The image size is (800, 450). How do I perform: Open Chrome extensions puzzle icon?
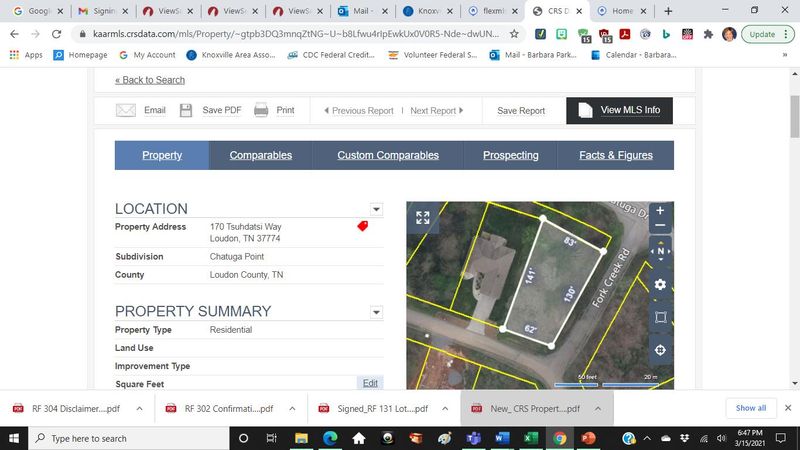pos(708,34)
